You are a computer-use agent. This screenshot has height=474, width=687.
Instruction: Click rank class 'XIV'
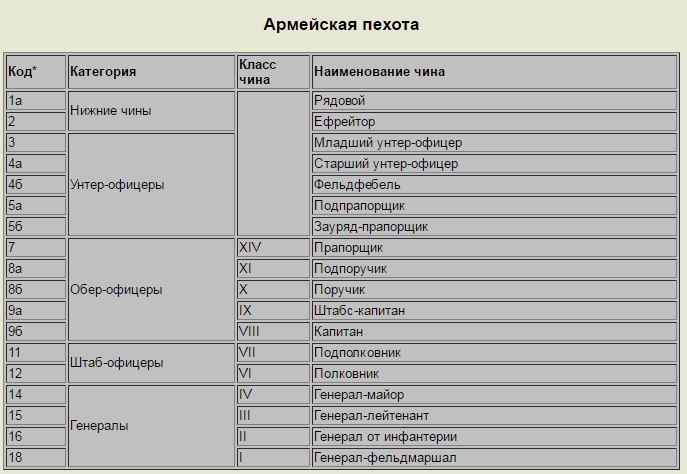point(273,248)
